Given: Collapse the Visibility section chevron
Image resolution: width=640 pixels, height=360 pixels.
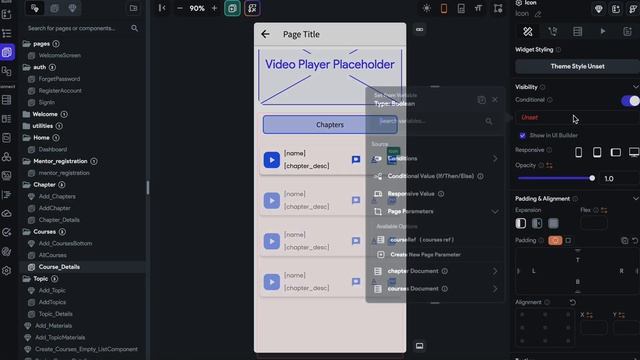Looking at the screenshot, I should 636,87.
